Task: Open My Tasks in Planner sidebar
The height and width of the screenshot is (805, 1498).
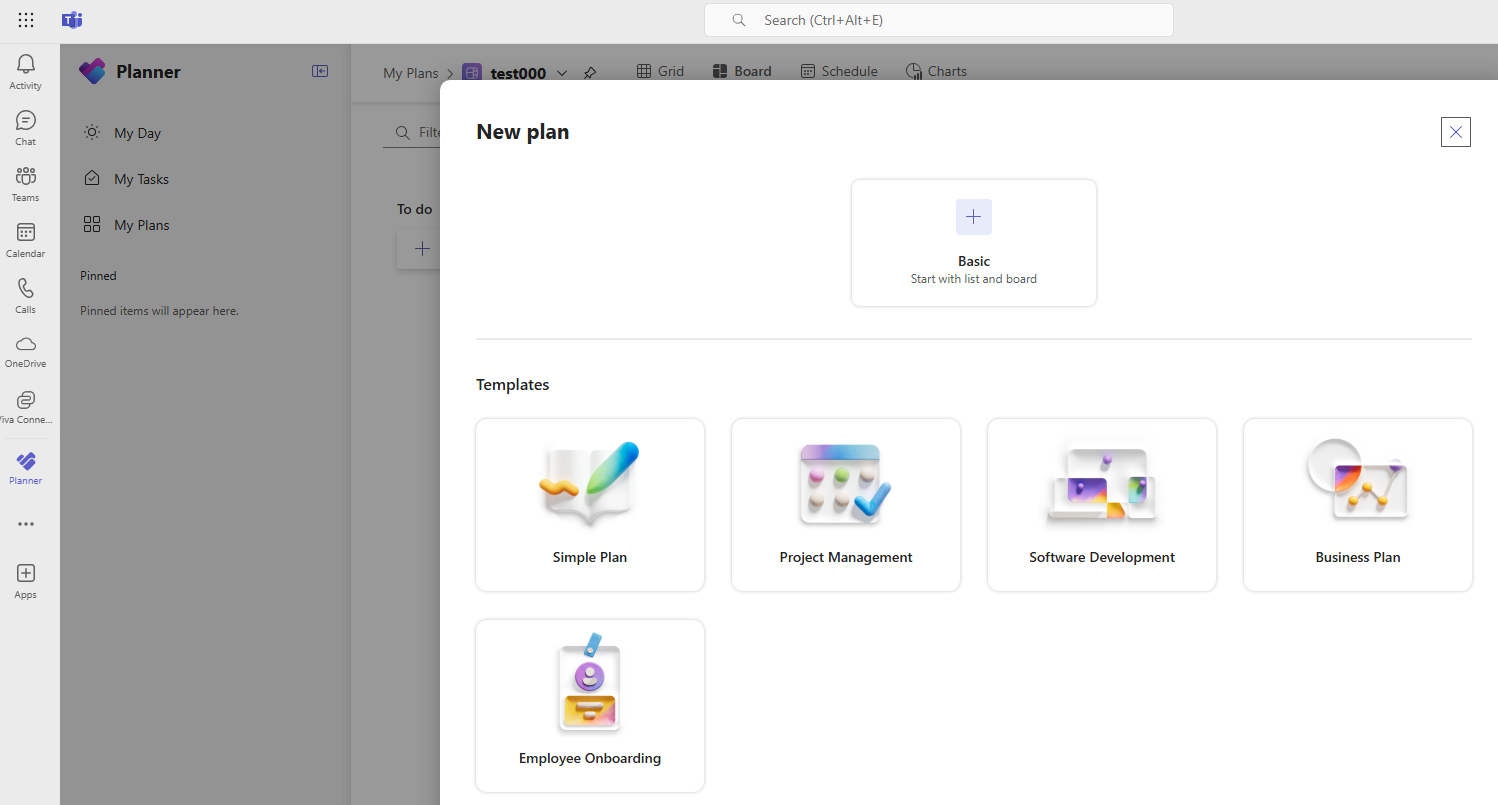Action: tap(205, 179)
